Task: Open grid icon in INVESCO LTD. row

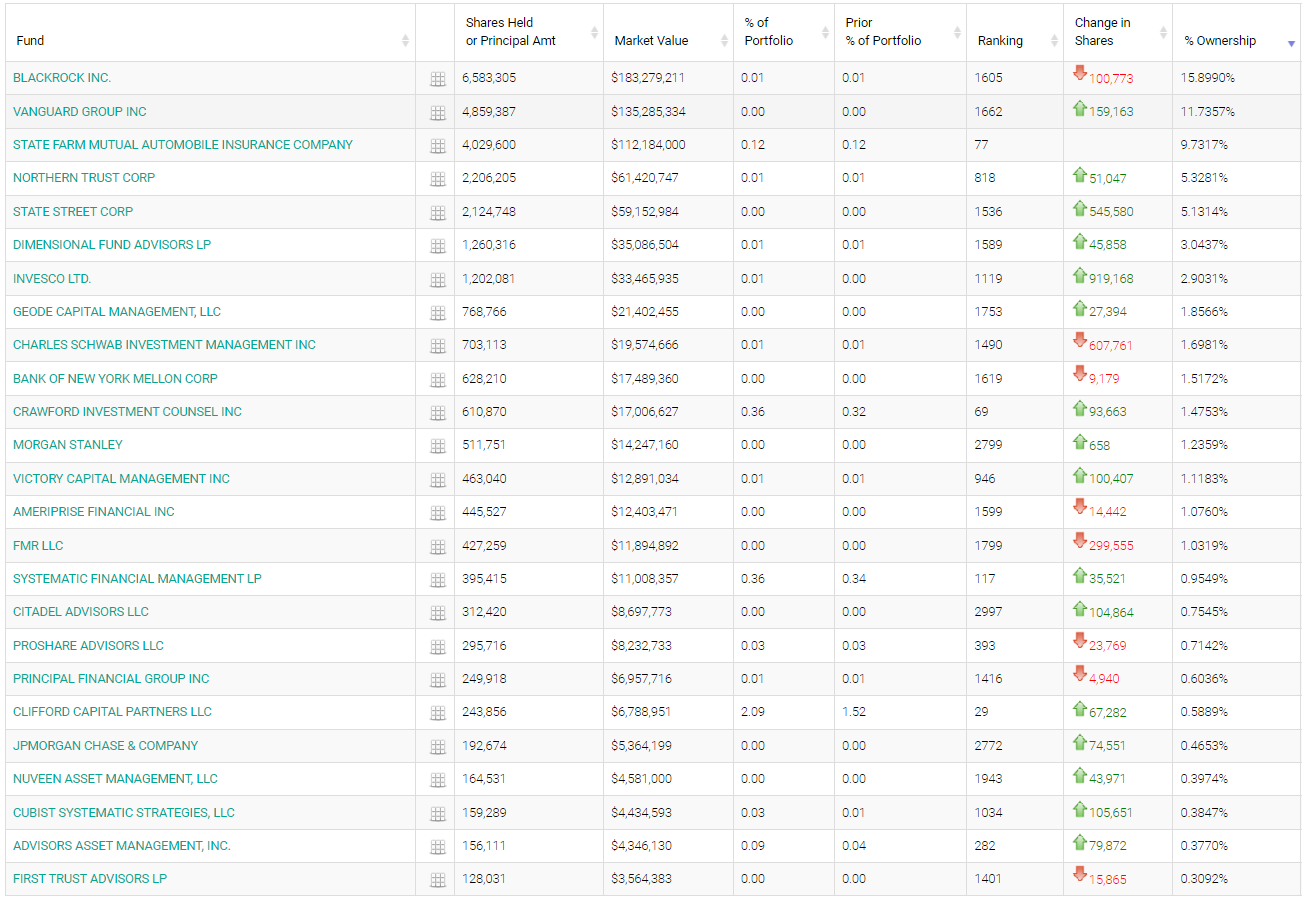Action: click(x=437, y=279)
